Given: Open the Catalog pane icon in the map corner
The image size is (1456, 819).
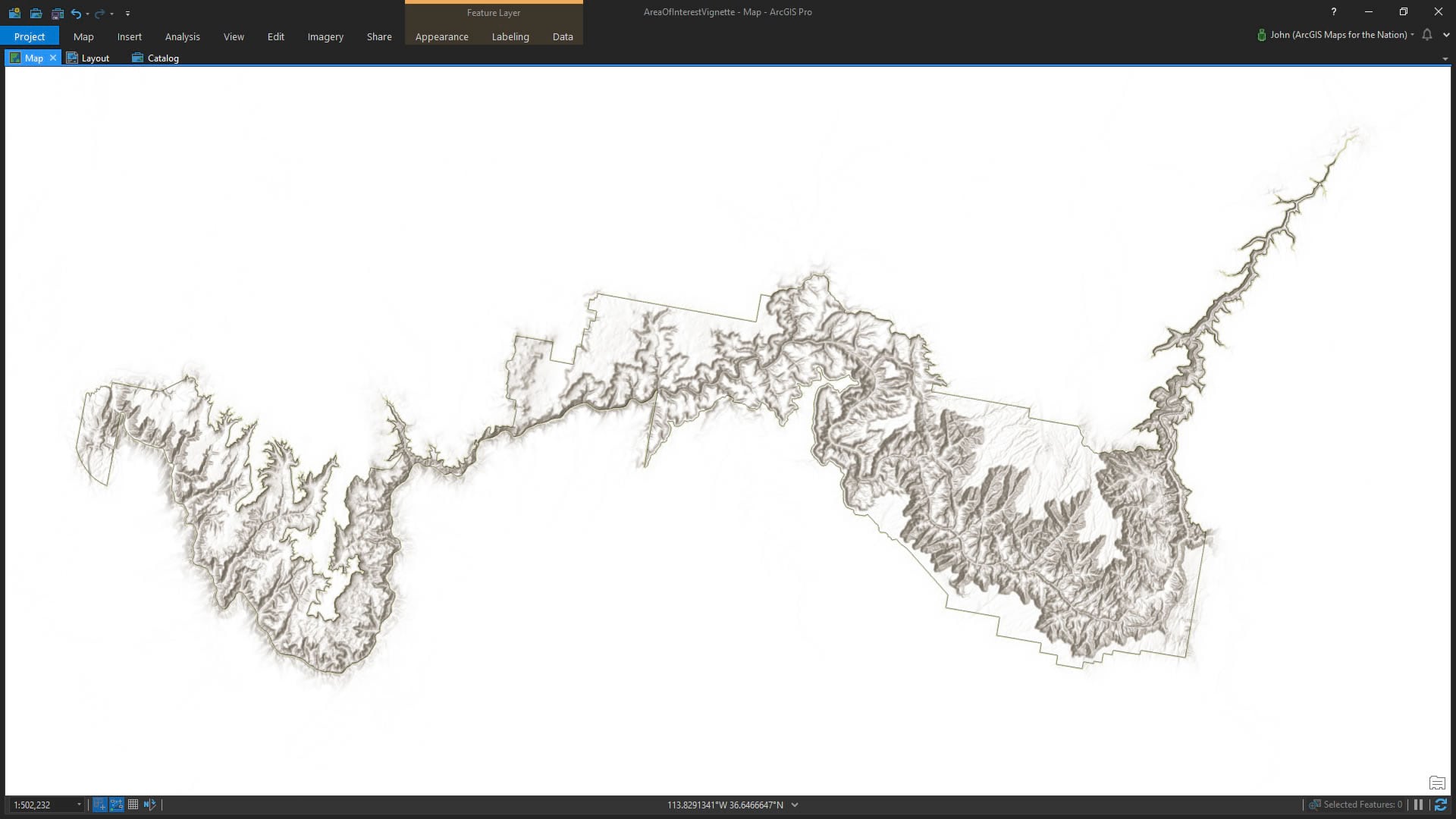Looking at the screenshot, I should [1436, 783].
